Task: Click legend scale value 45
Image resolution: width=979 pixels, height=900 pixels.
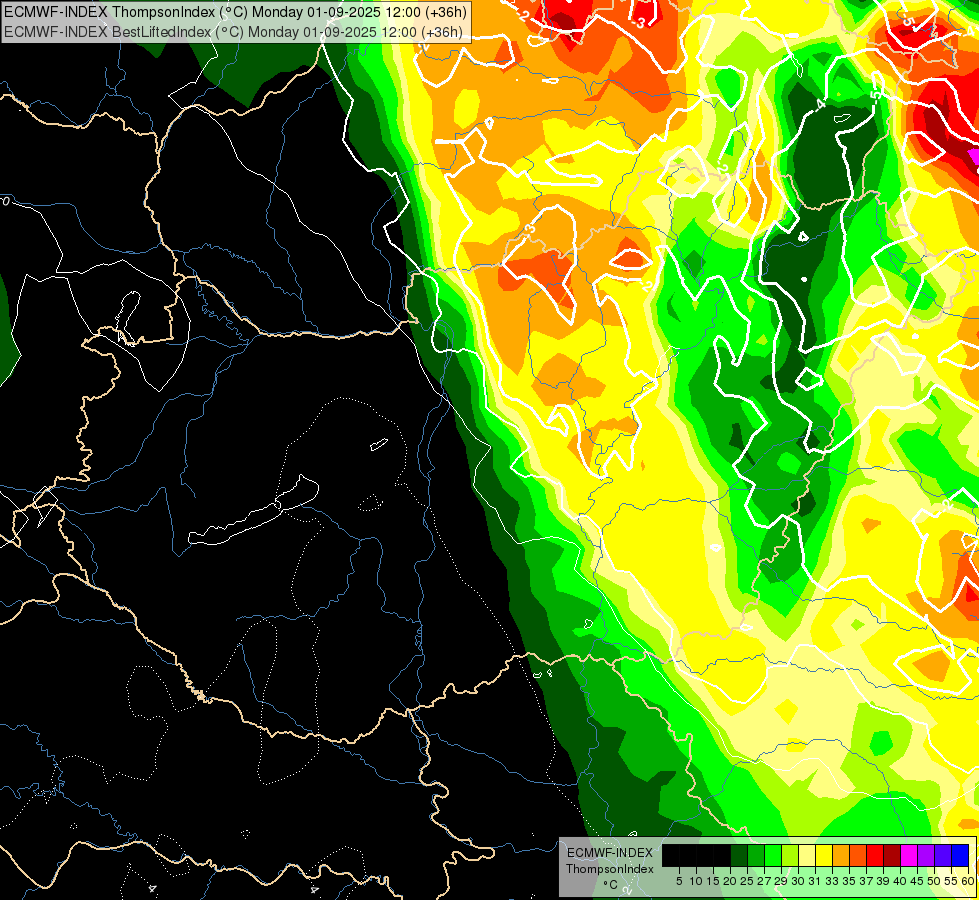Action: pos(918,881)
